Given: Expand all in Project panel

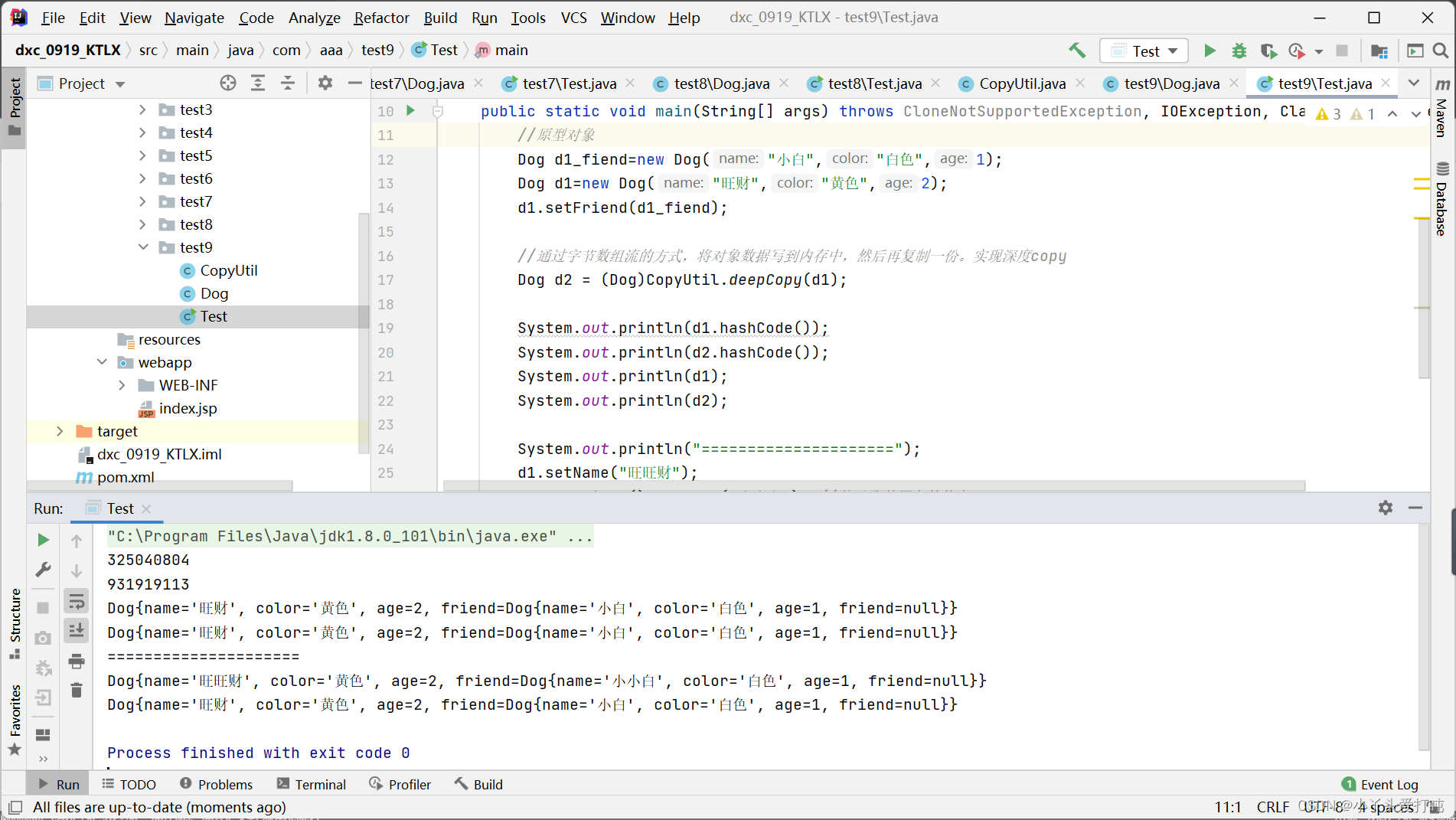Looking at the screenshot, I should (x=258, y=83).
